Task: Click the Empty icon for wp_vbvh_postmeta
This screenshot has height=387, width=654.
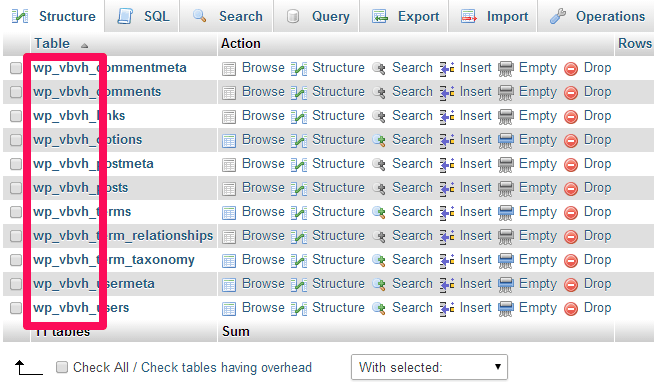Action: pyautogui.click(x=506, y=165)
